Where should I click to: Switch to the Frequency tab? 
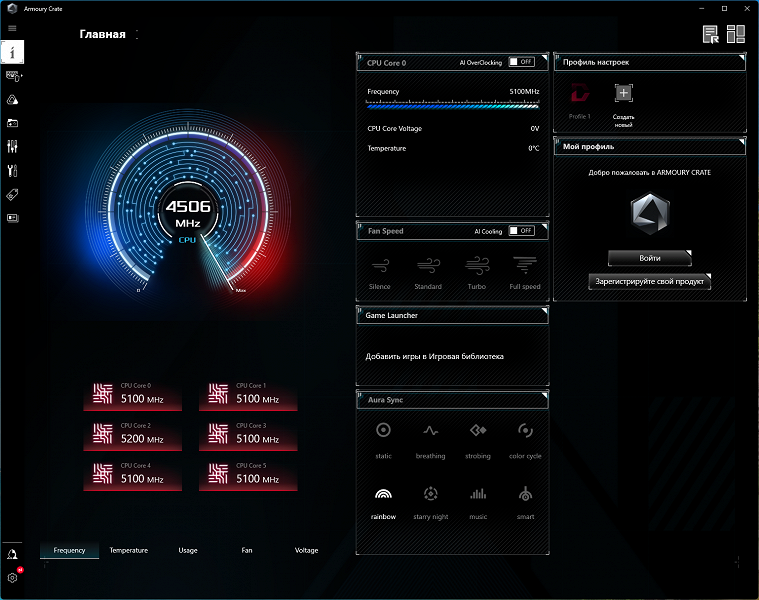pos(69,550)
